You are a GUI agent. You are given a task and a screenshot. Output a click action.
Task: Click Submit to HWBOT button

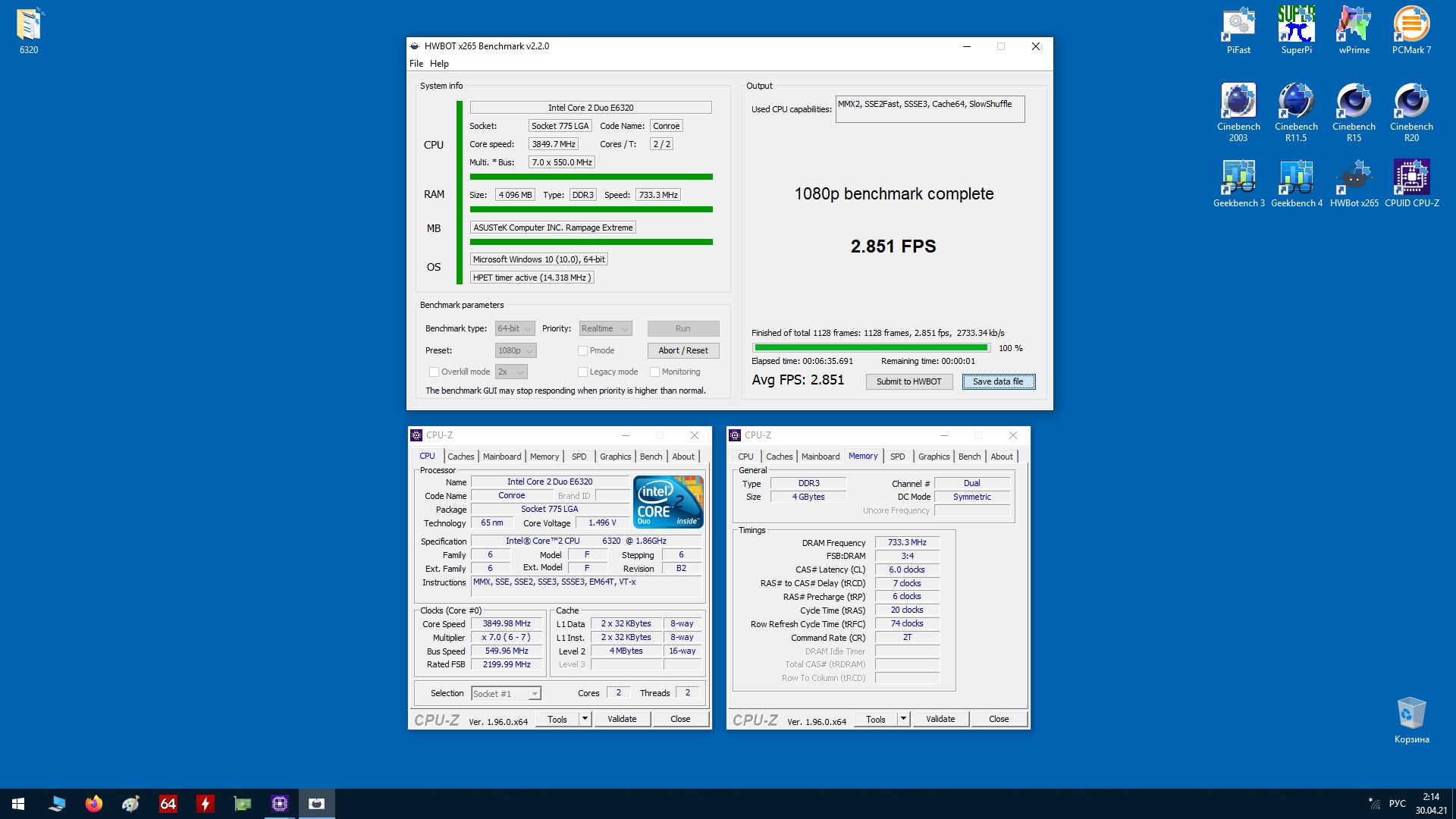(908, 381)
